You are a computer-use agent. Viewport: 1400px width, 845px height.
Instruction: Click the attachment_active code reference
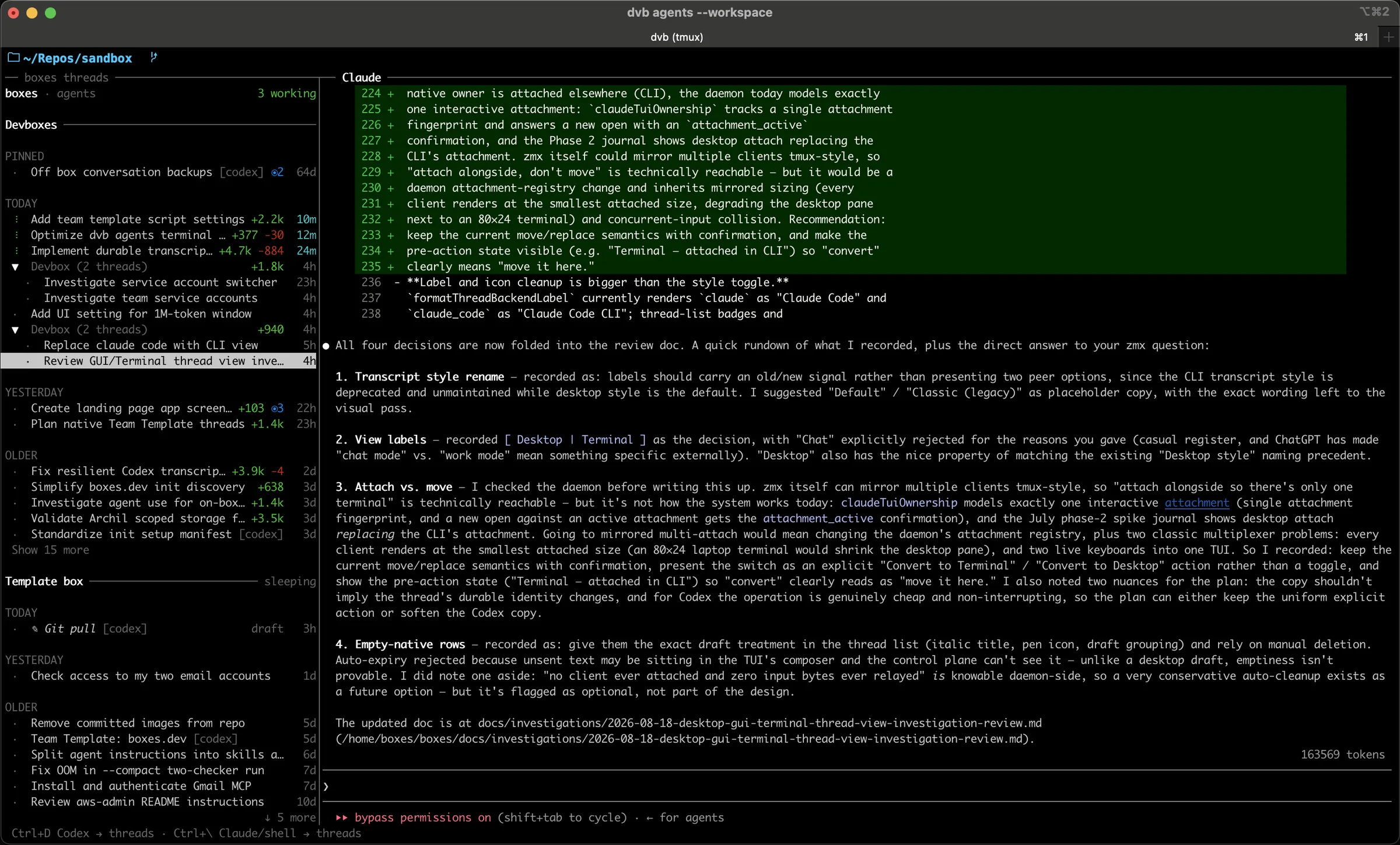(818, 518)
